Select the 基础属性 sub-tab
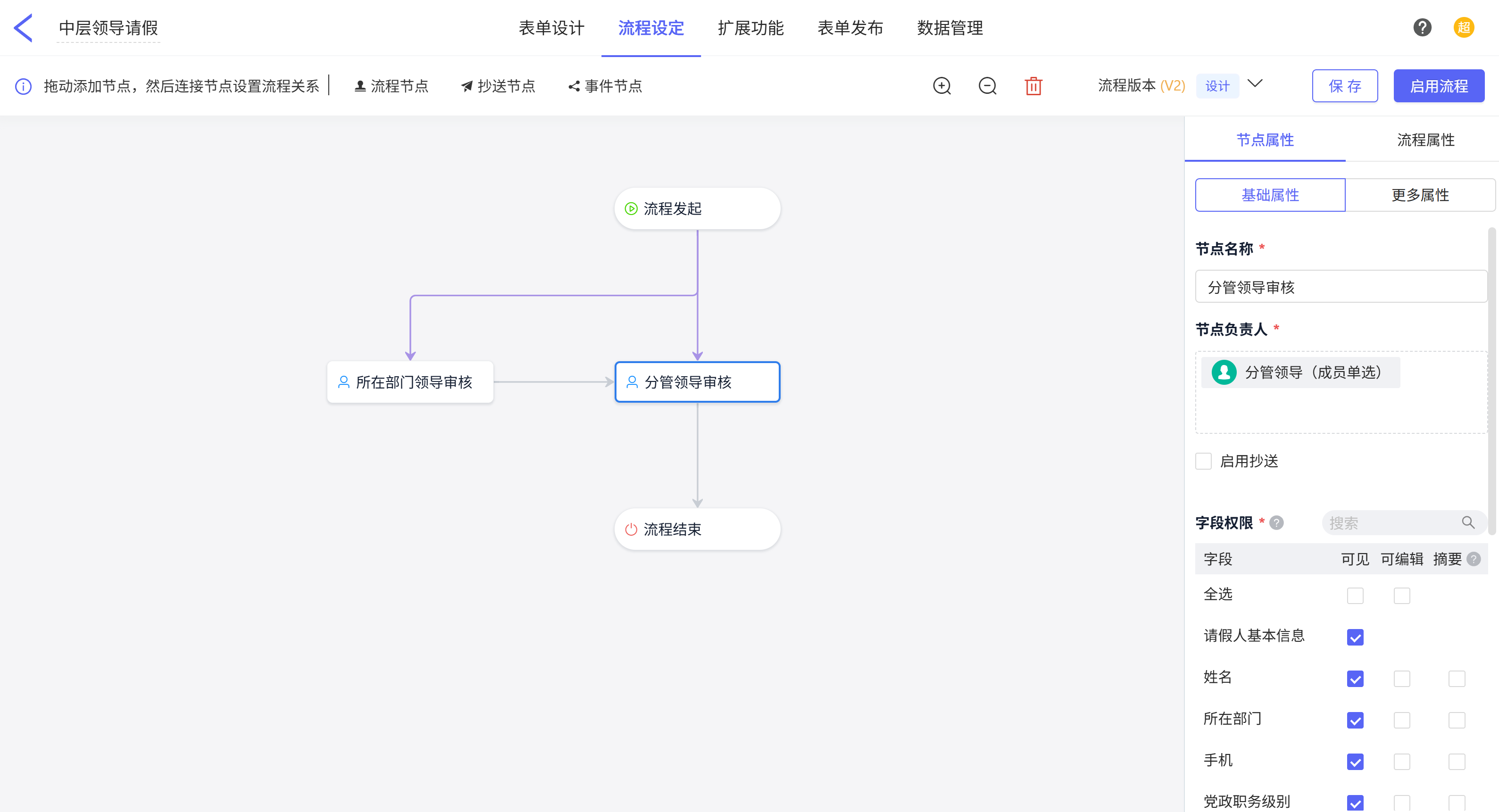This screenshot has width=1499, height=812. tap(1270, 195)
